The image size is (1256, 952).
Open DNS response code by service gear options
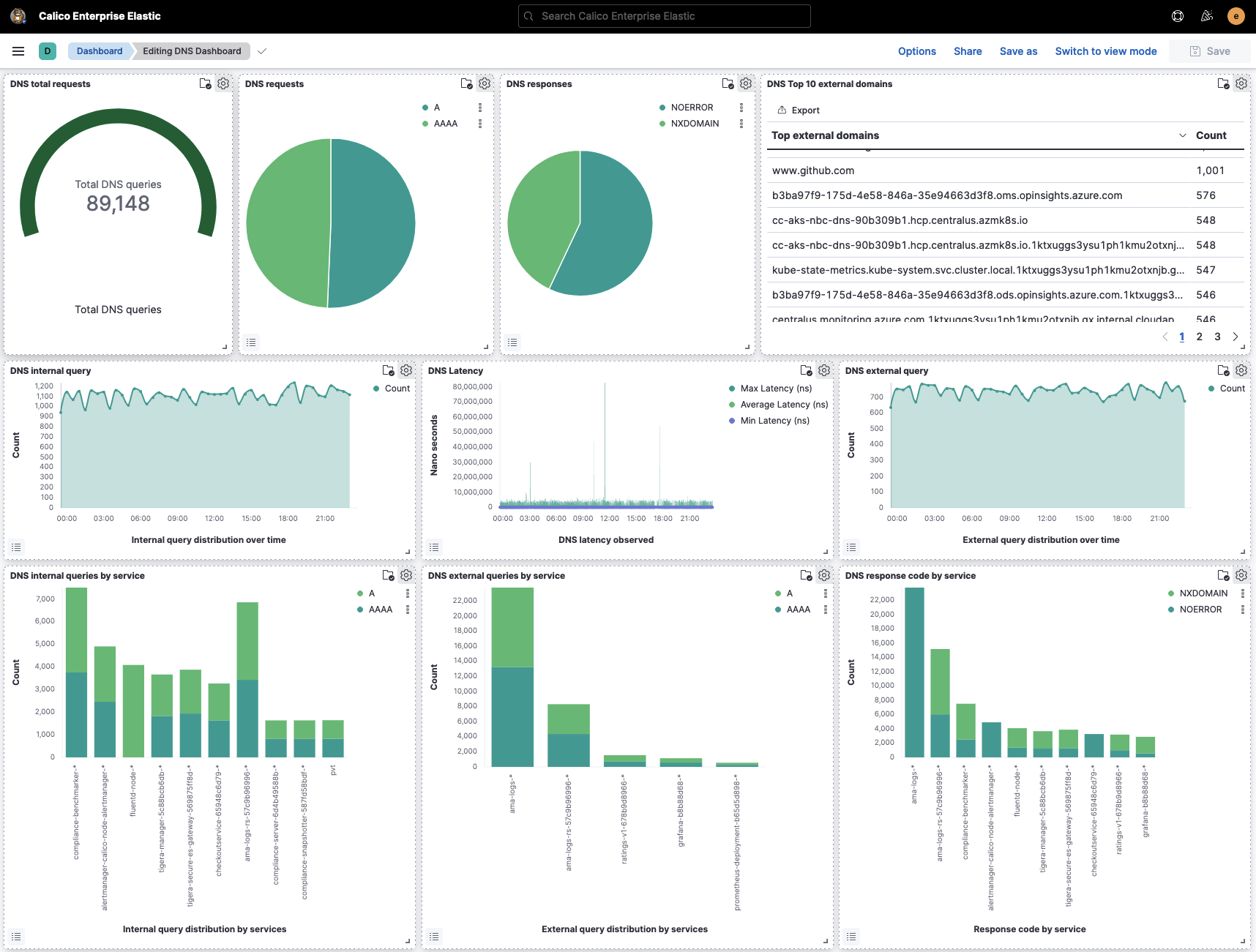click(1241, 575)
